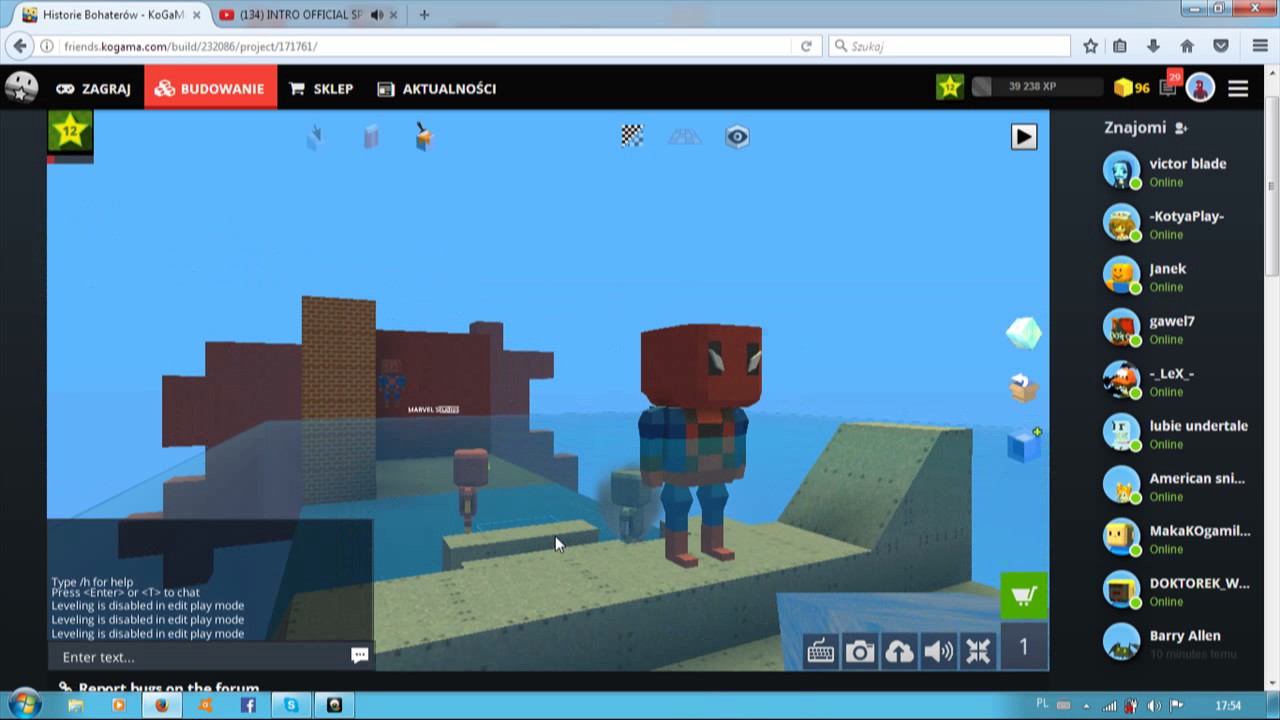Start play mode with the play button

[1023, 137]
